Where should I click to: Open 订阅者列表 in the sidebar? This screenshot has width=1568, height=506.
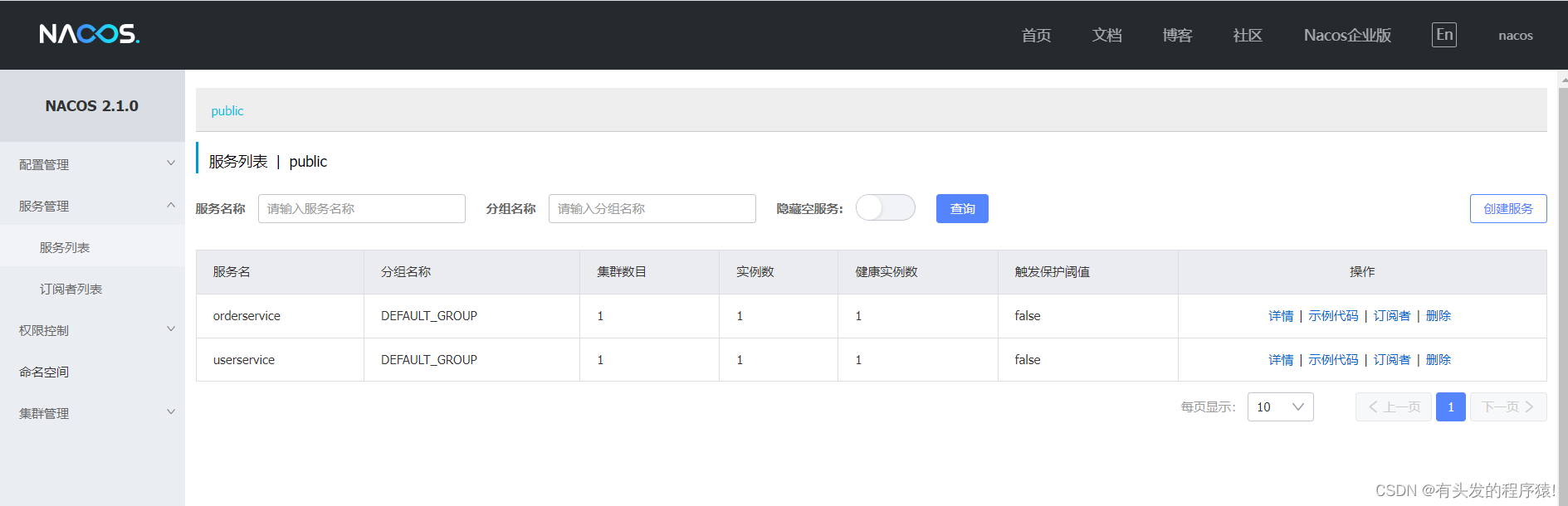[x=71, y=289]
